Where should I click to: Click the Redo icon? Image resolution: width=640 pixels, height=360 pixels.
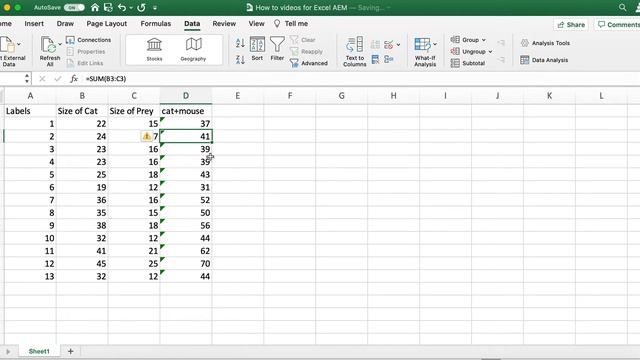(141, 7)
